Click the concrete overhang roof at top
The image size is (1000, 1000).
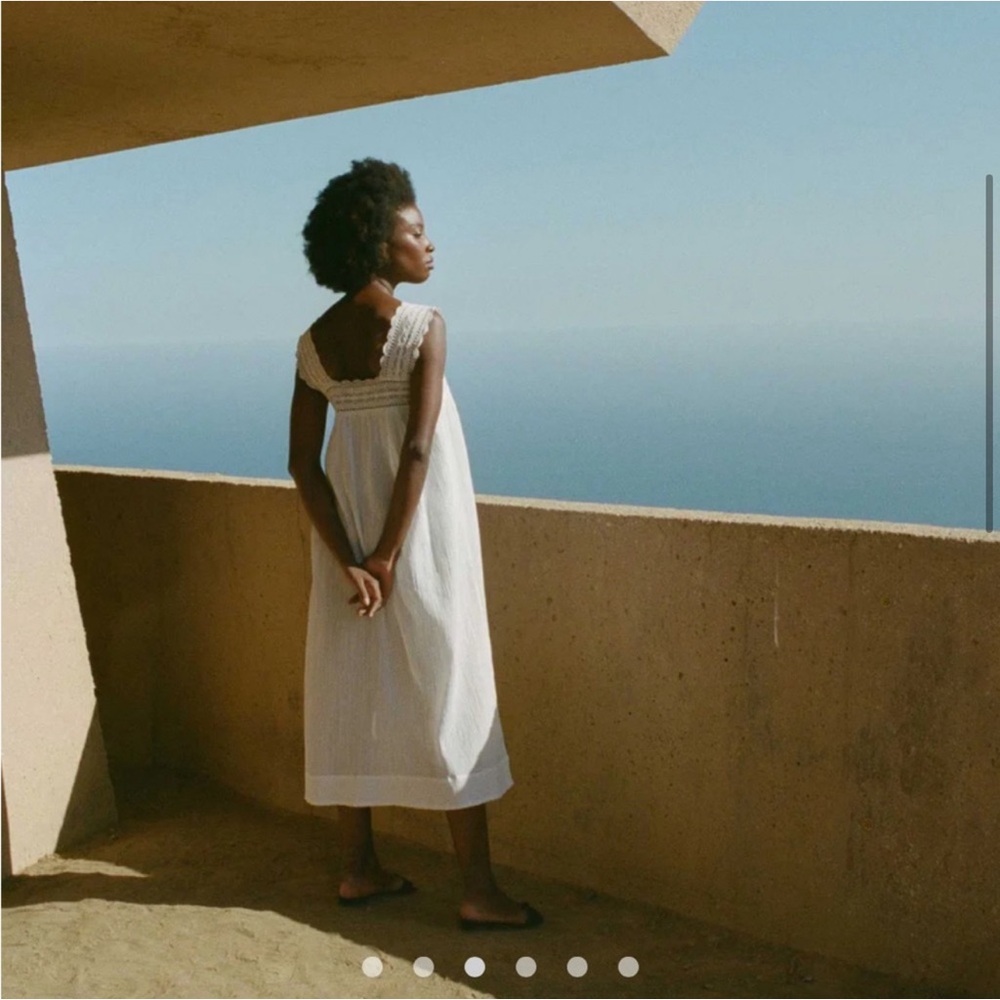pyautogui.click(x=300, y=70)
